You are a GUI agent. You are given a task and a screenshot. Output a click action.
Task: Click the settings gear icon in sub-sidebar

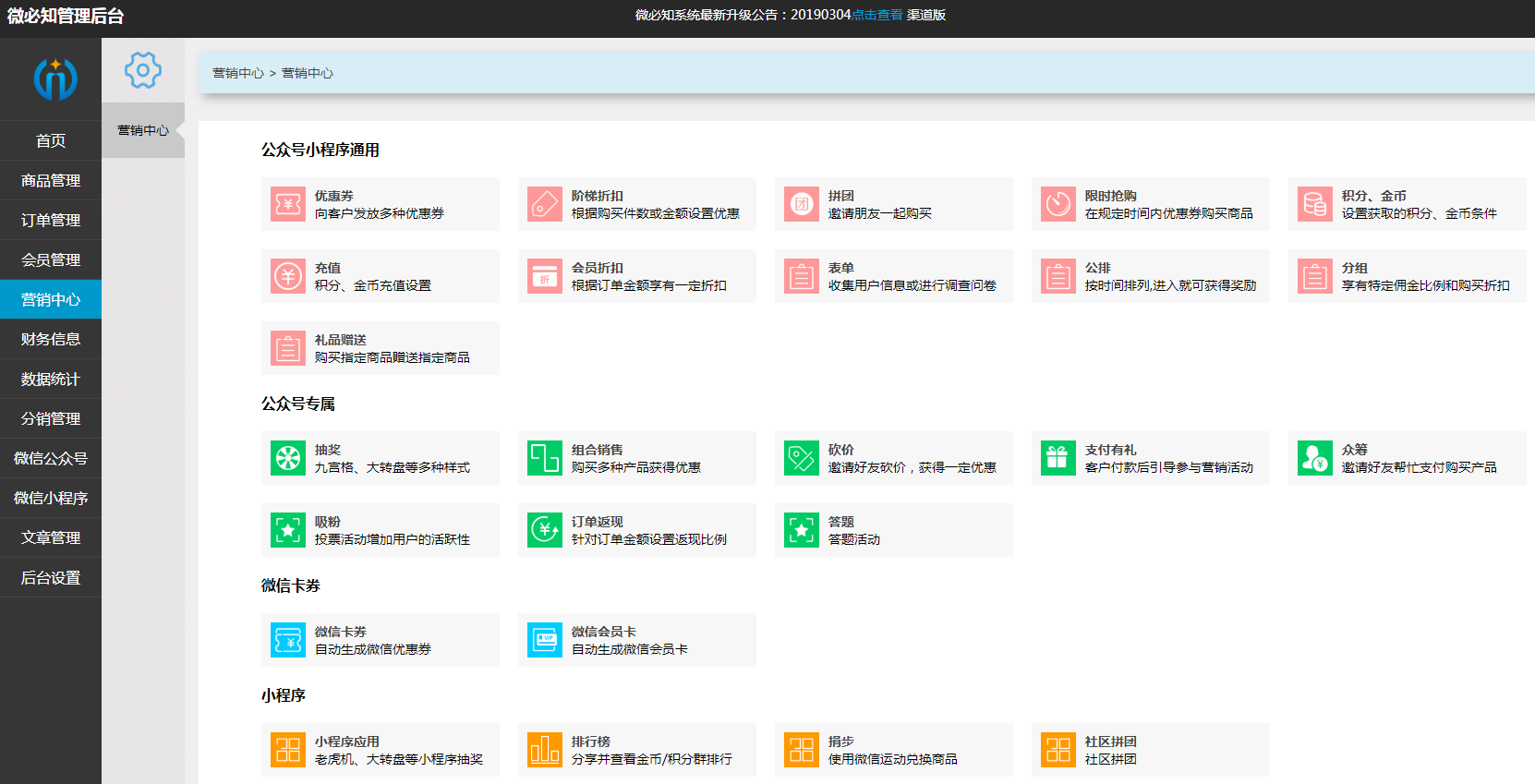pos(143,70)
